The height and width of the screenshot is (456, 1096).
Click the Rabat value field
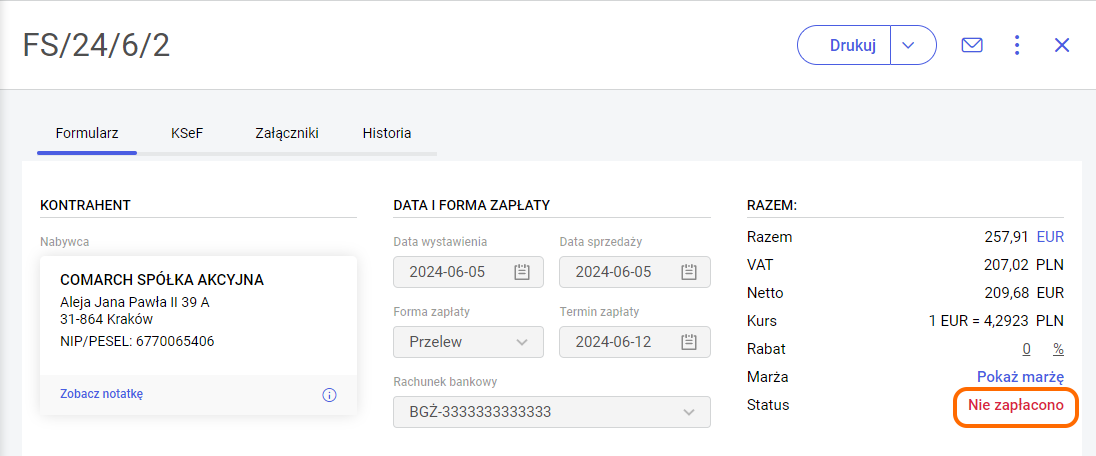[x=1026, y=349]
